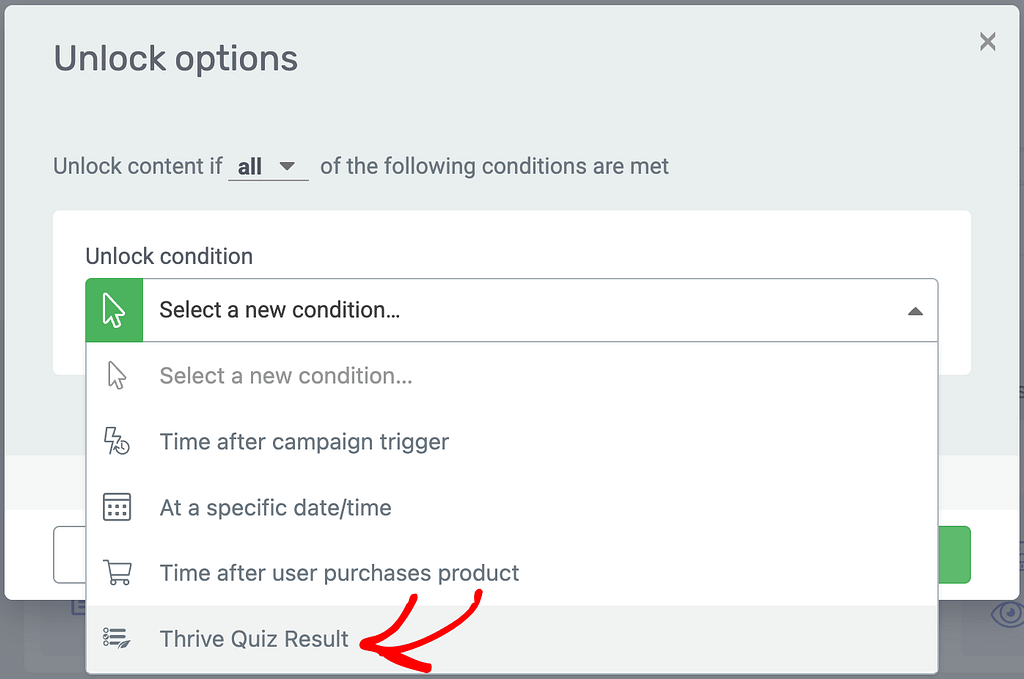
Task: Select "At a specific date/time" option
Action: (x=275, y=508)
